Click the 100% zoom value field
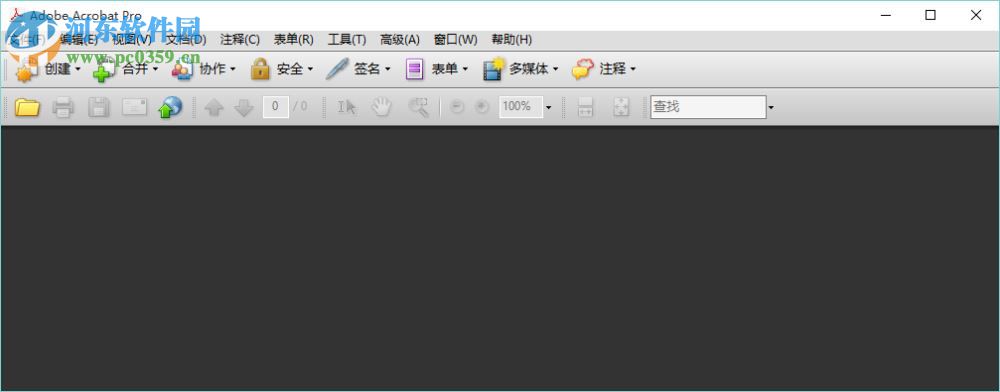The height and width of the screenshot is (392, 1000). click(520, 106)
